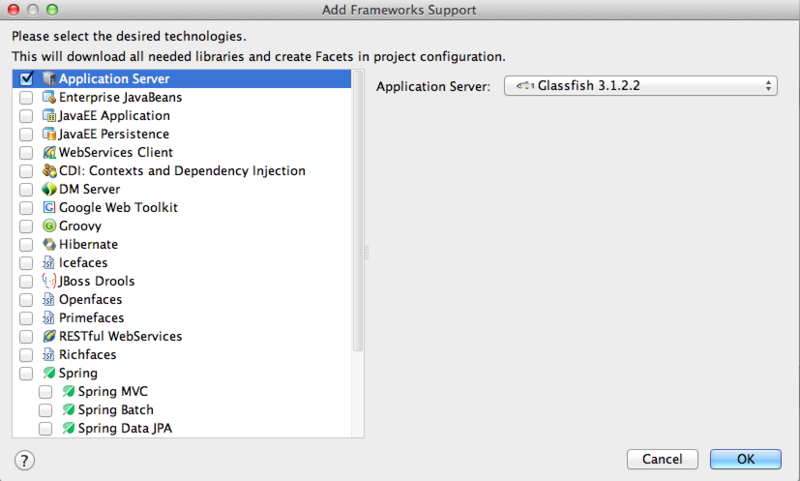Viewport: 800px width, 481px height.
Task: Select the 'Spring Data JPA' row text
Action: click(125, 428)
